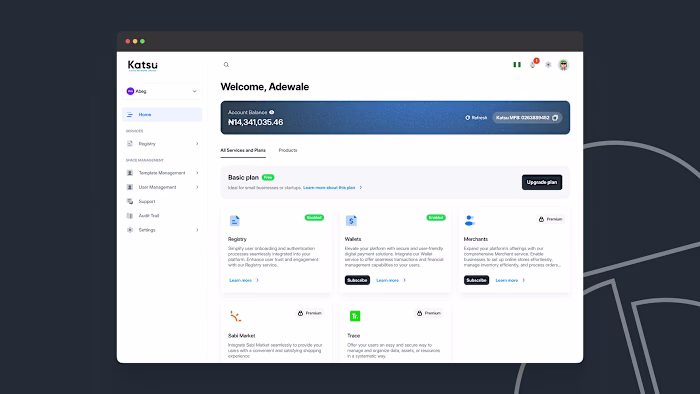The image size is (700, 394).
Task: Copy the Katsu MFB account number
Action: (x=555, y=118)
